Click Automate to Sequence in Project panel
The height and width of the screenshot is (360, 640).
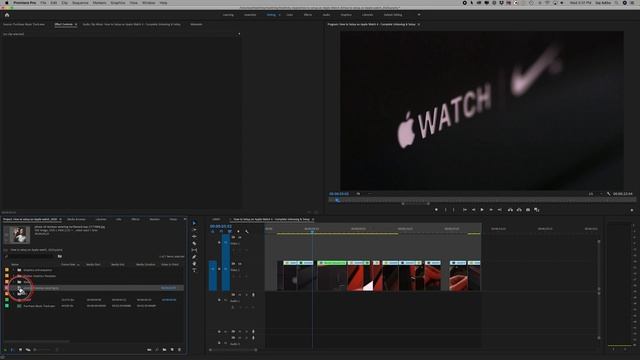[x=149, y=350]
